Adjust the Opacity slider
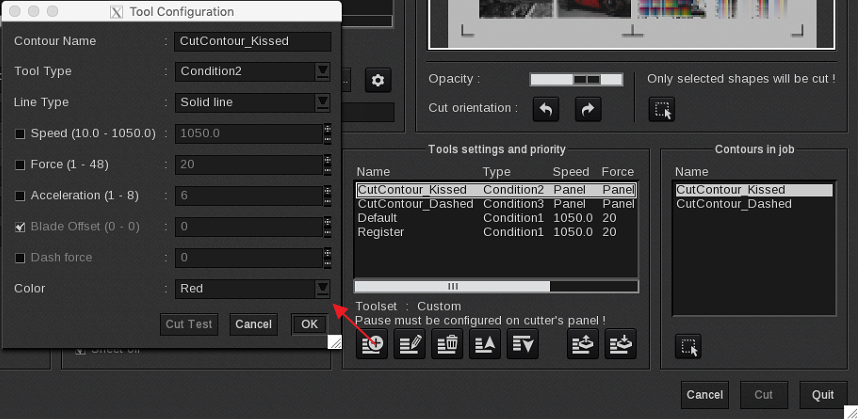This screenshot has height=419, width=858. pos(579,79)
